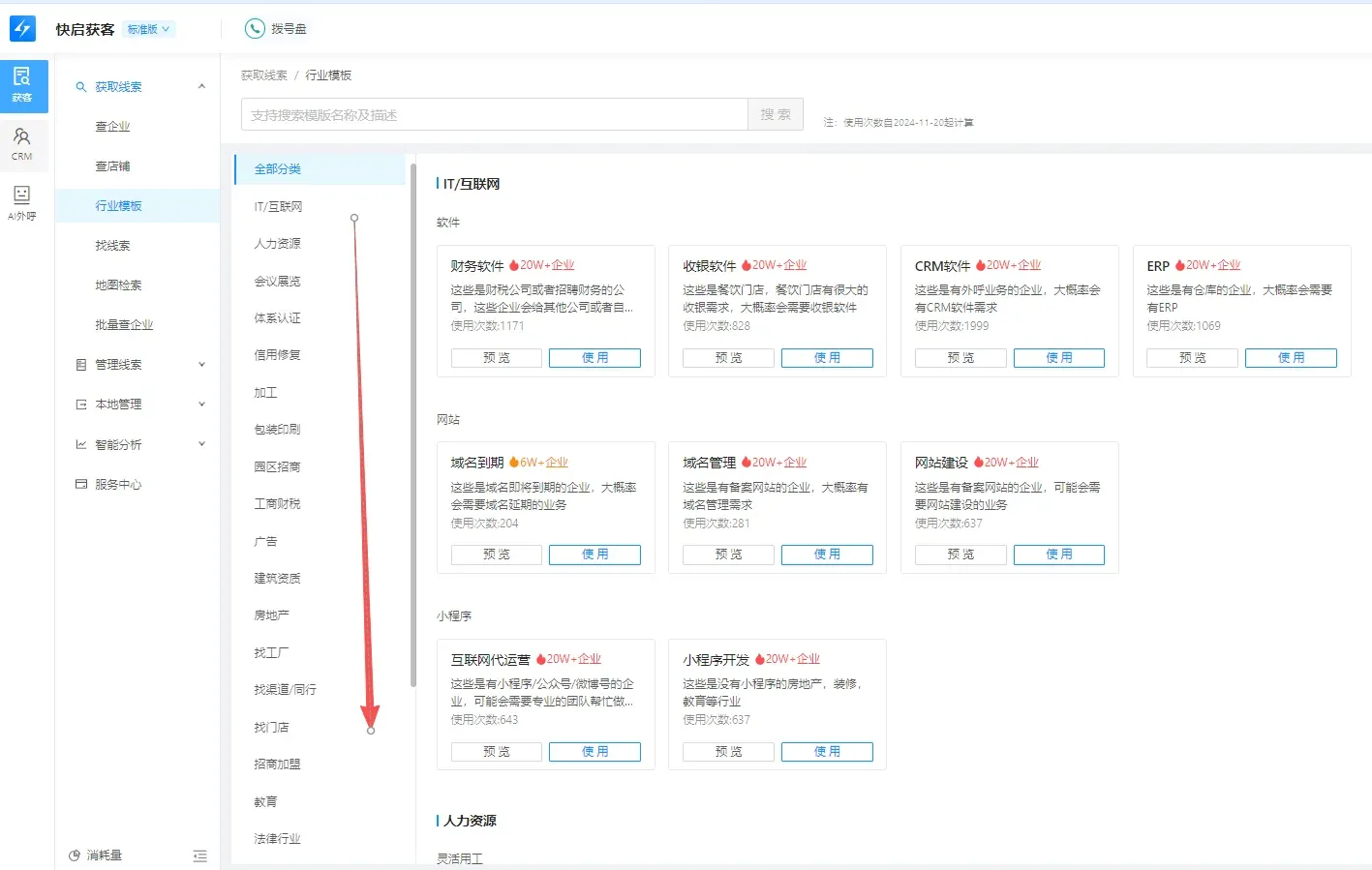The height and width of the screenshot is (870, 1372).
Task: Click 预览 on the 收银软件 card
Action: (x=728, y=358)
